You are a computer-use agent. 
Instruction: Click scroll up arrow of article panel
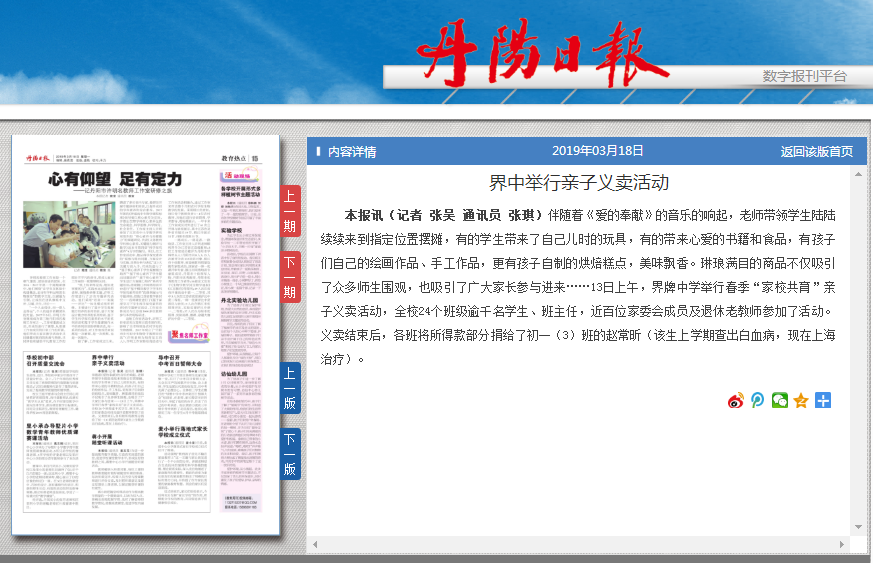click(x=858, y=174)
